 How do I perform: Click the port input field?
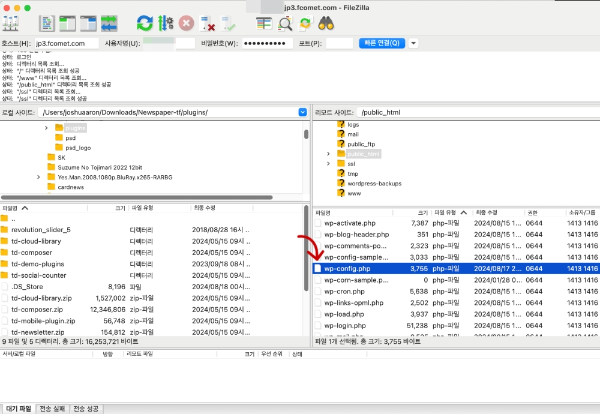point(339,44)
